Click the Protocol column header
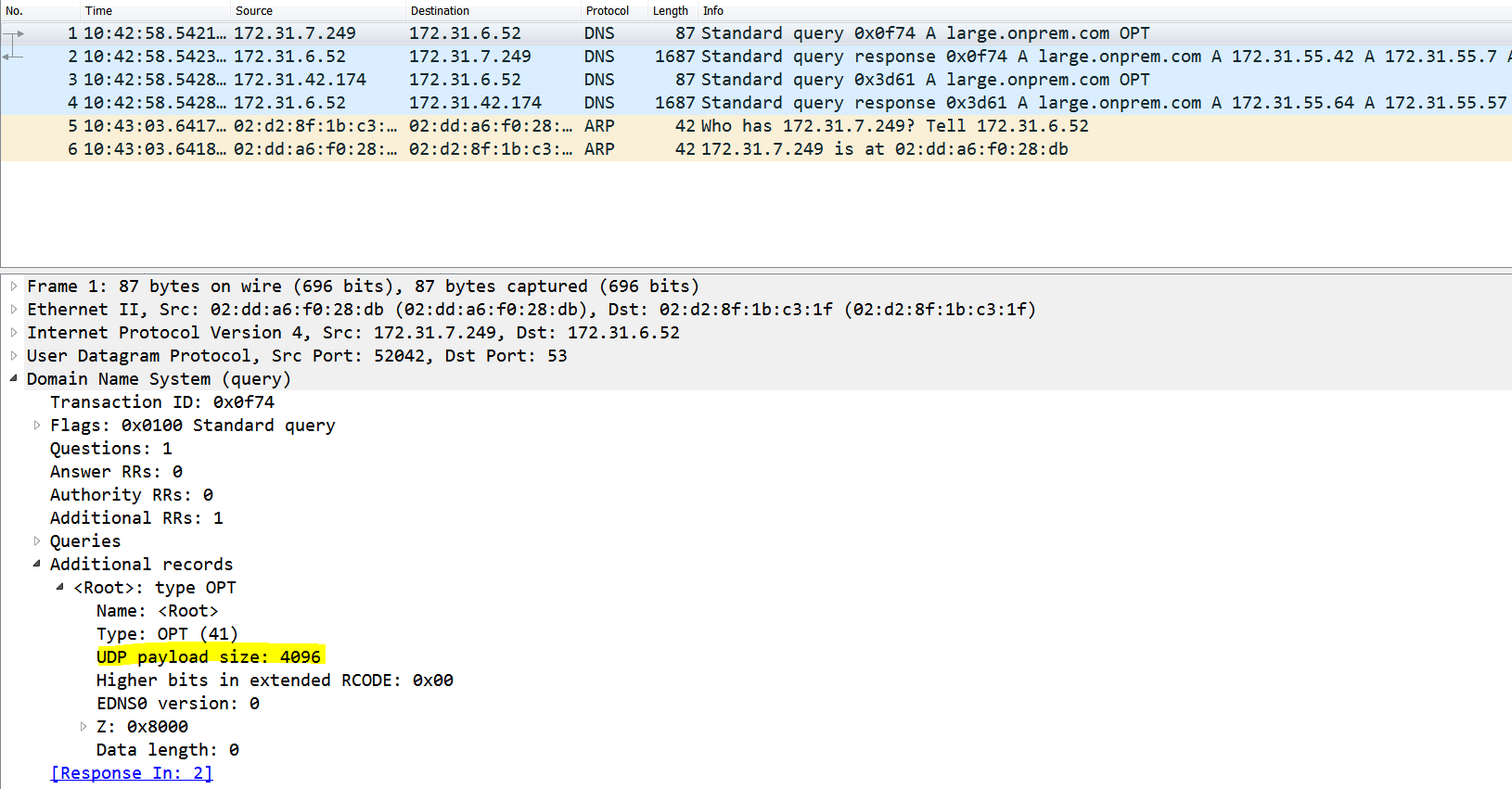 pyautogui.click(x=607, y=11)
